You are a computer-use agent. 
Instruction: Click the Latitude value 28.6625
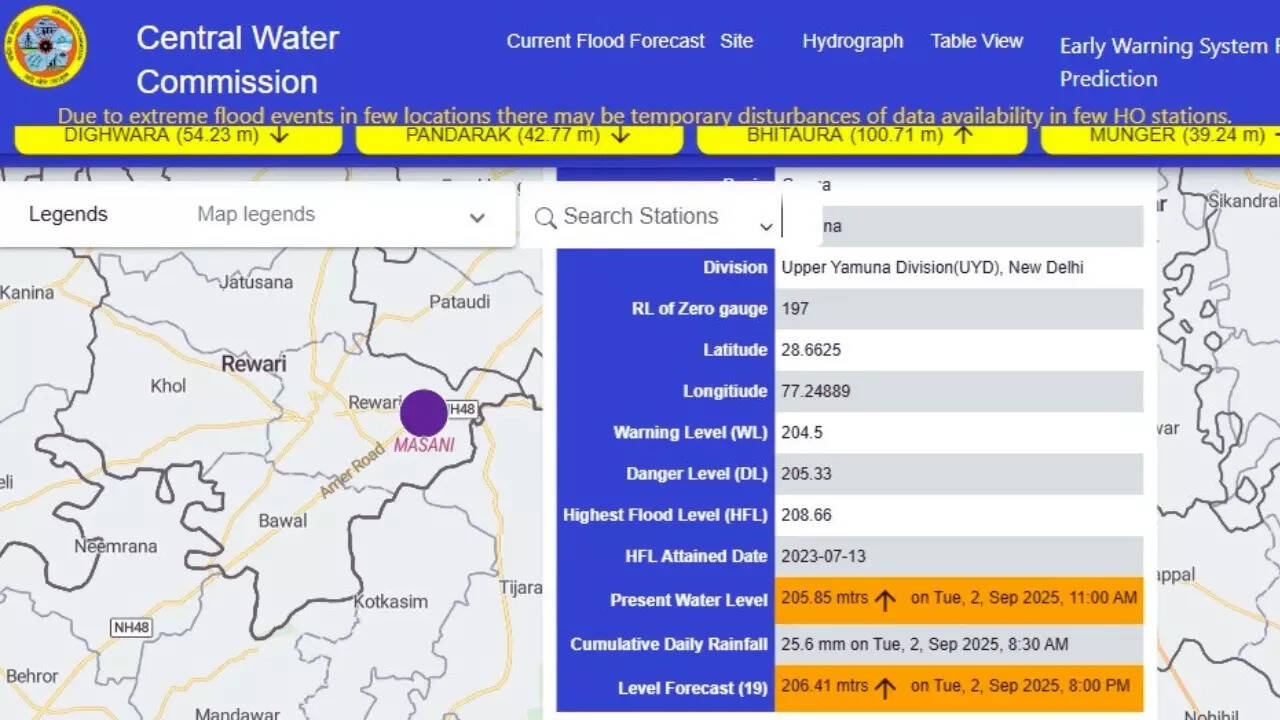(811, 350)
